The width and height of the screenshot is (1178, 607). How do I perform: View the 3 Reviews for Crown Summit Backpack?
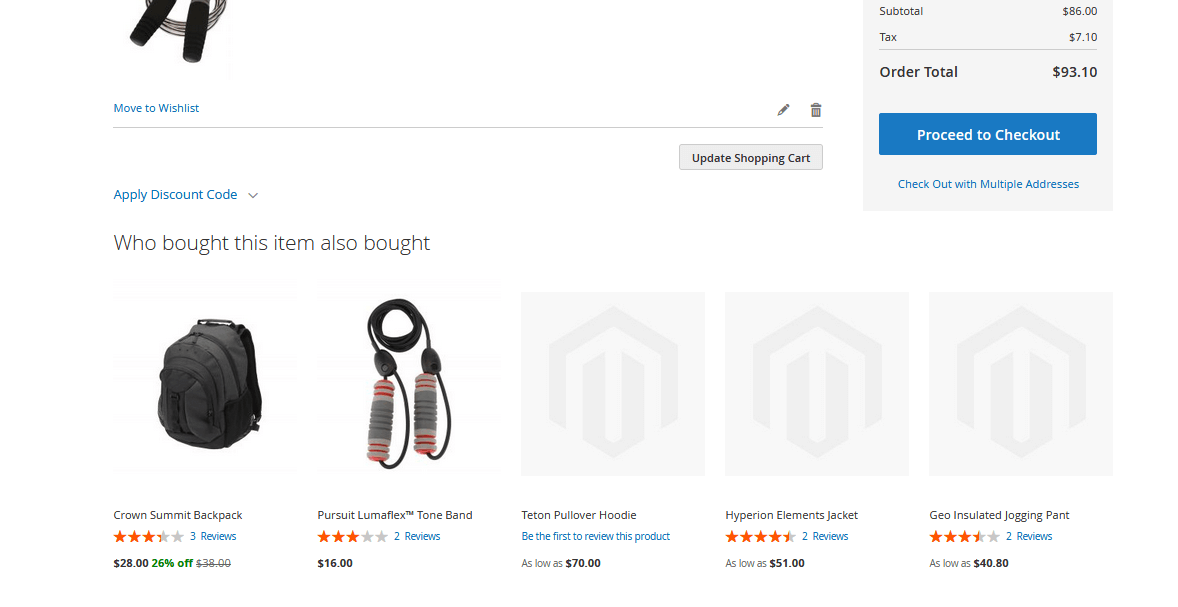[x=213, y=536]
